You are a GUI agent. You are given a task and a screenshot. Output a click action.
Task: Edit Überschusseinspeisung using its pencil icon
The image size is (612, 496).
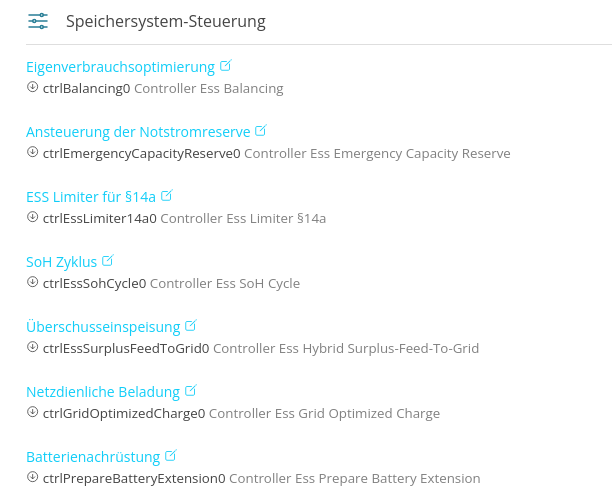pyautogui.click(x=191, y=325)
